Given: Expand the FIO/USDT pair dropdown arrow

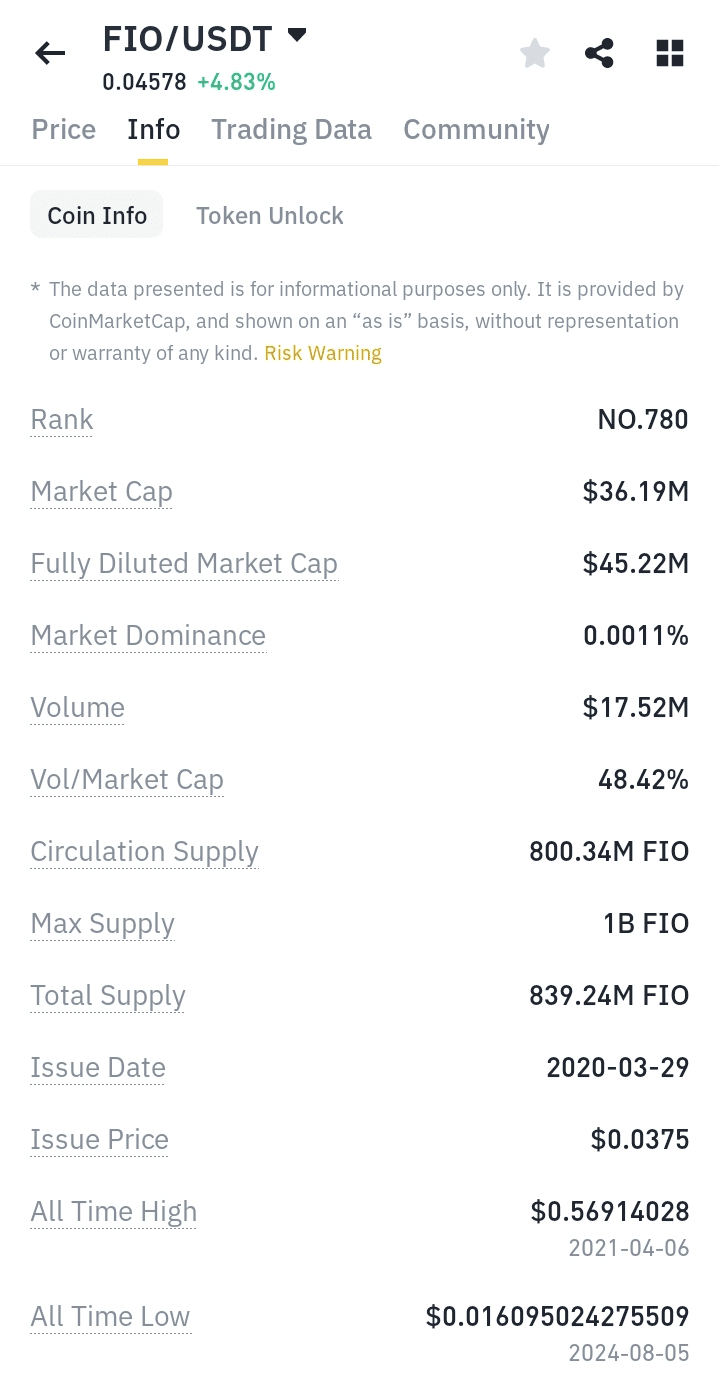Looking at the screenshot, I should [296, 36].
